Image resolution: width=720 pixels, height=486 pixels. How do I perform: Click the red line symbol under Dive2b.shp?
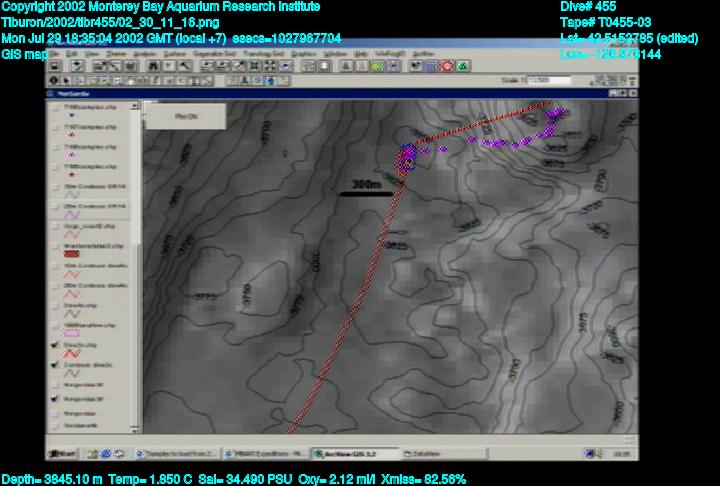tap(69, 353)
